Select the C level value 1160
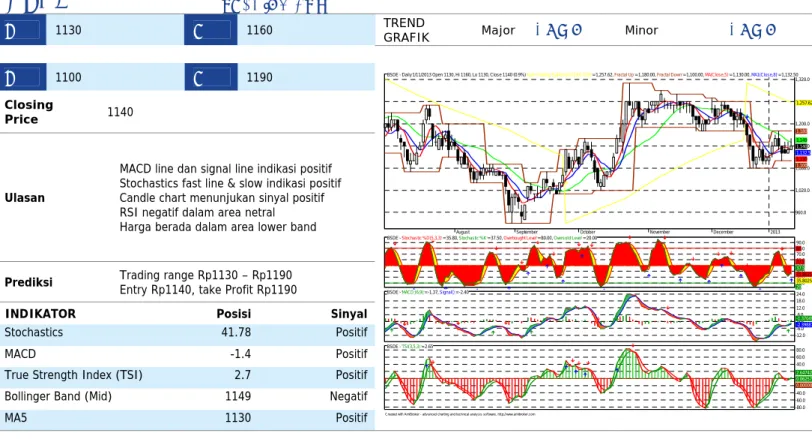The width and height of the screenshot is (812, 439). pos(259,30)
